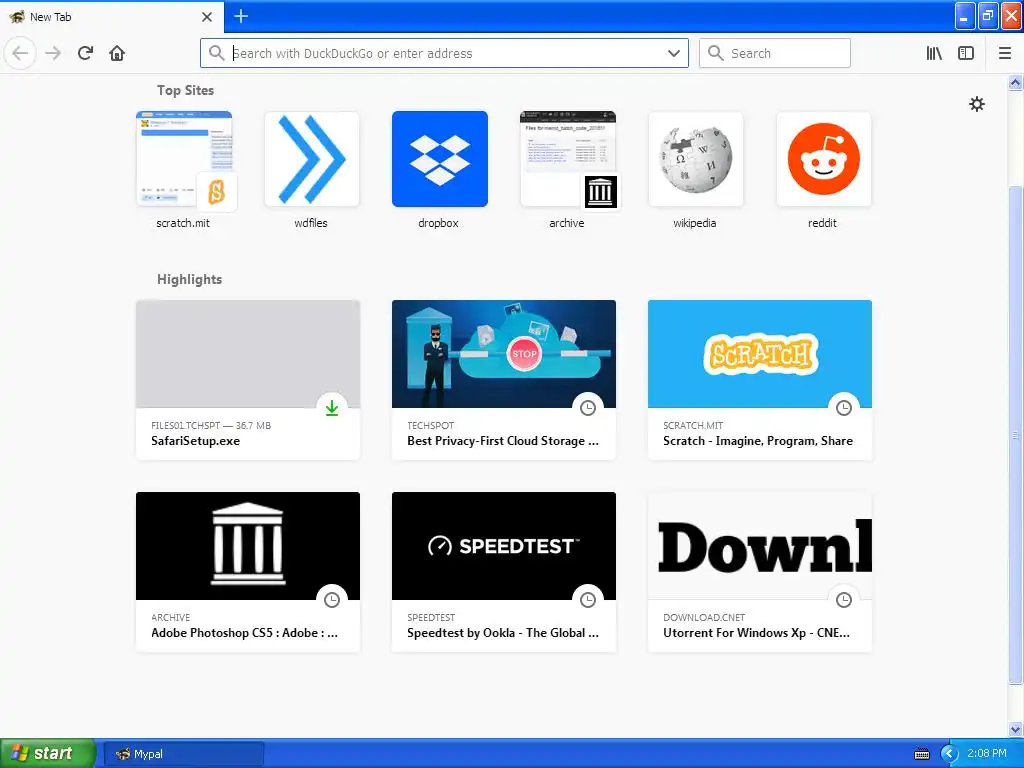Click the scratch.mit label under Top Sites

point(183,223)
